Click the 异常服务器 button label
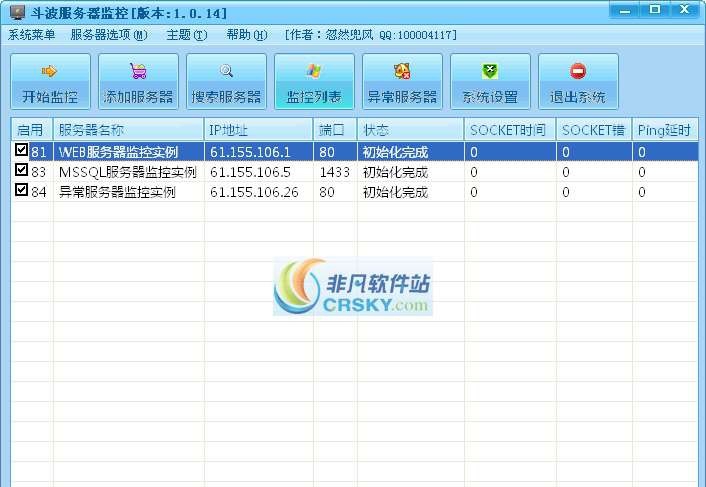This screenshot has width=706, height=487. point(402,97)
